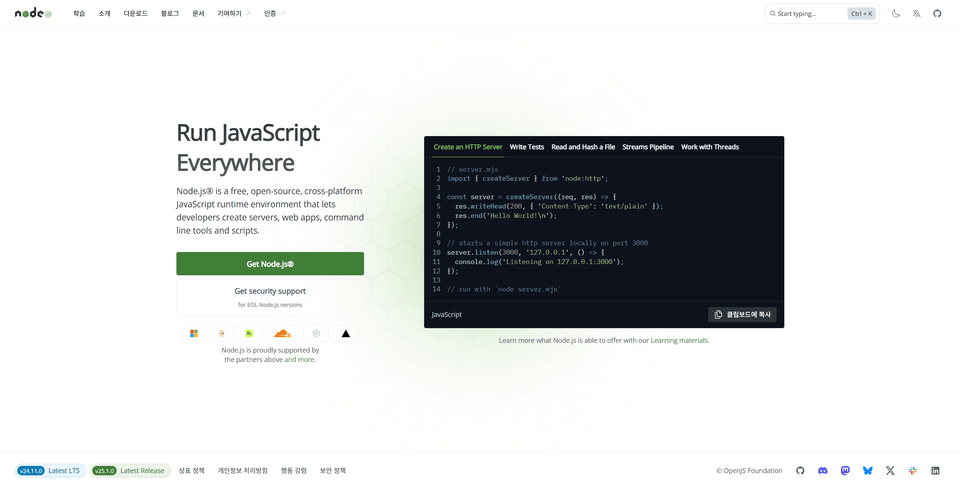This screenshot has width=960, height=486.
Task: Open the 인증 external link
Action: 274,13
